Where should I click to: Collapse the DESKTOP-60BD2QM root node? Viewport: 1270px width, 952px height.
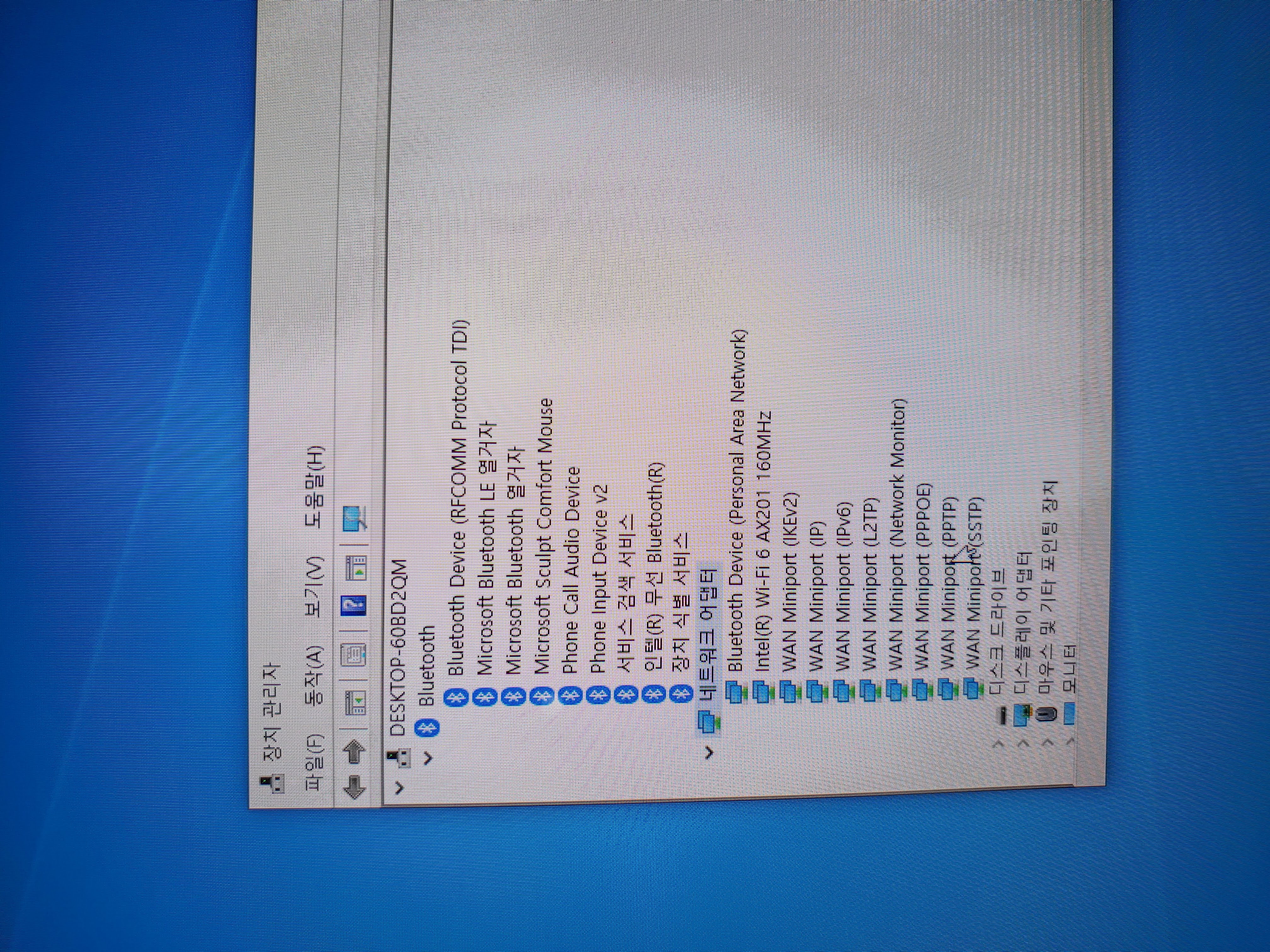tap(399, 787)
